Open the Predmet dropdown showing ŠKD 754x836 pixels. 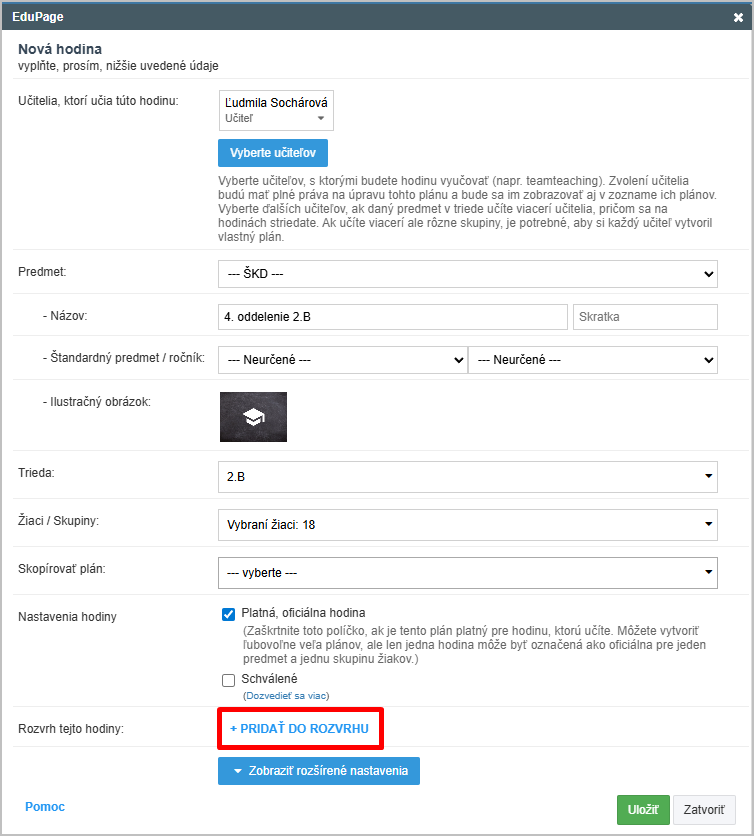(467, 274)
